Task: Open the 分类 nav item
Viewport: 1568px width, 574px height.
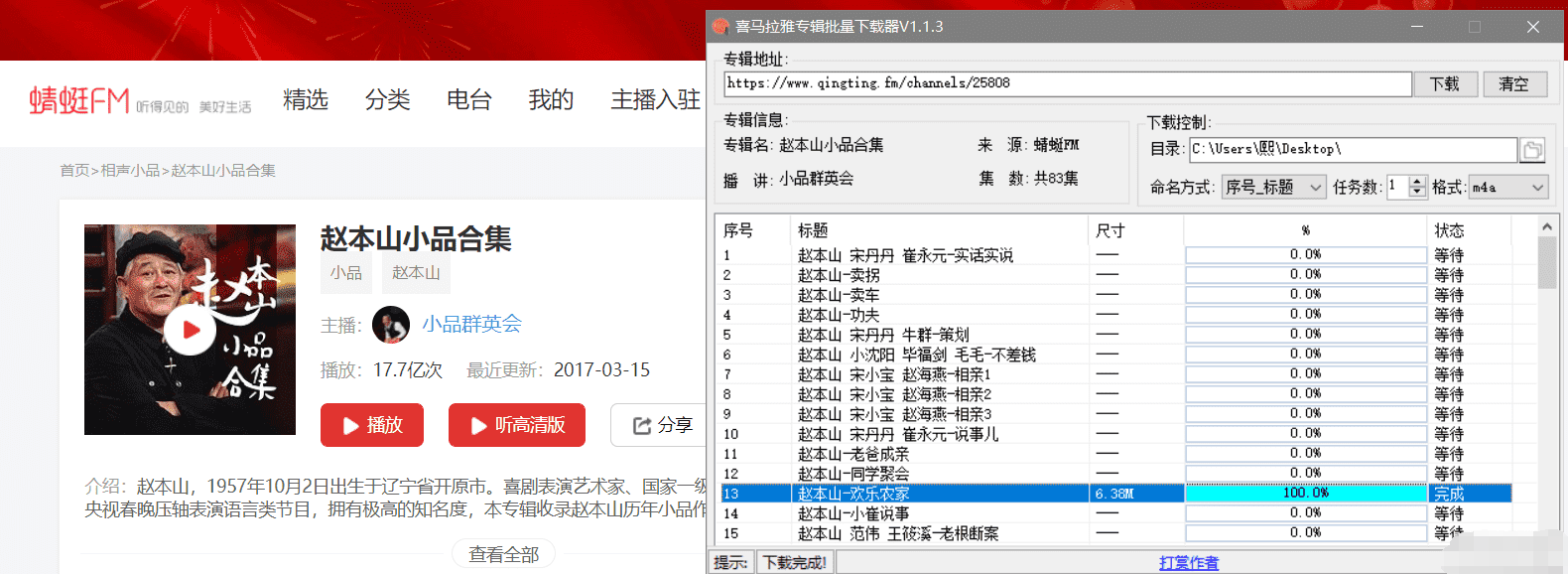Action: 387,99
